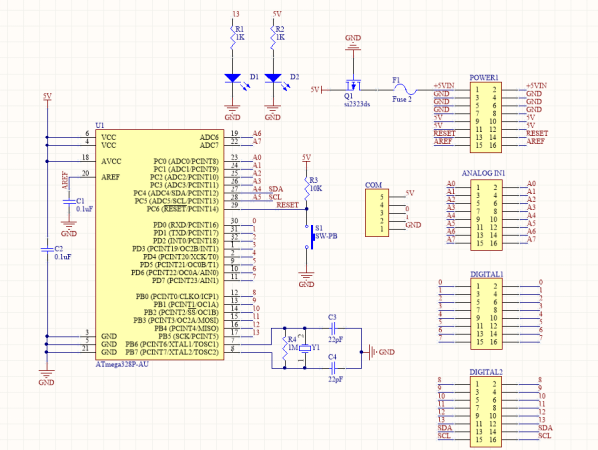Select the POWER1 header block
The width and height of the screenshot is (598, 450).
(x=485, y=117)
